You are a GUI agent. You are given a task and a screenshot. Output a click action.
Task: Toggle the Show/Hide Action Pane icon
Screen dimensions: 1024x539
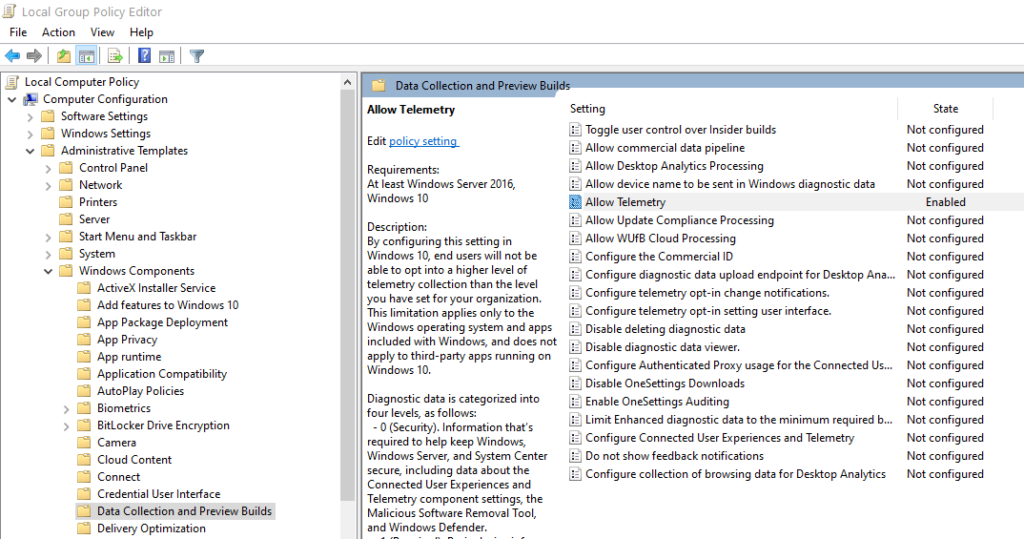pyautogui.click(x=167, y=56)
